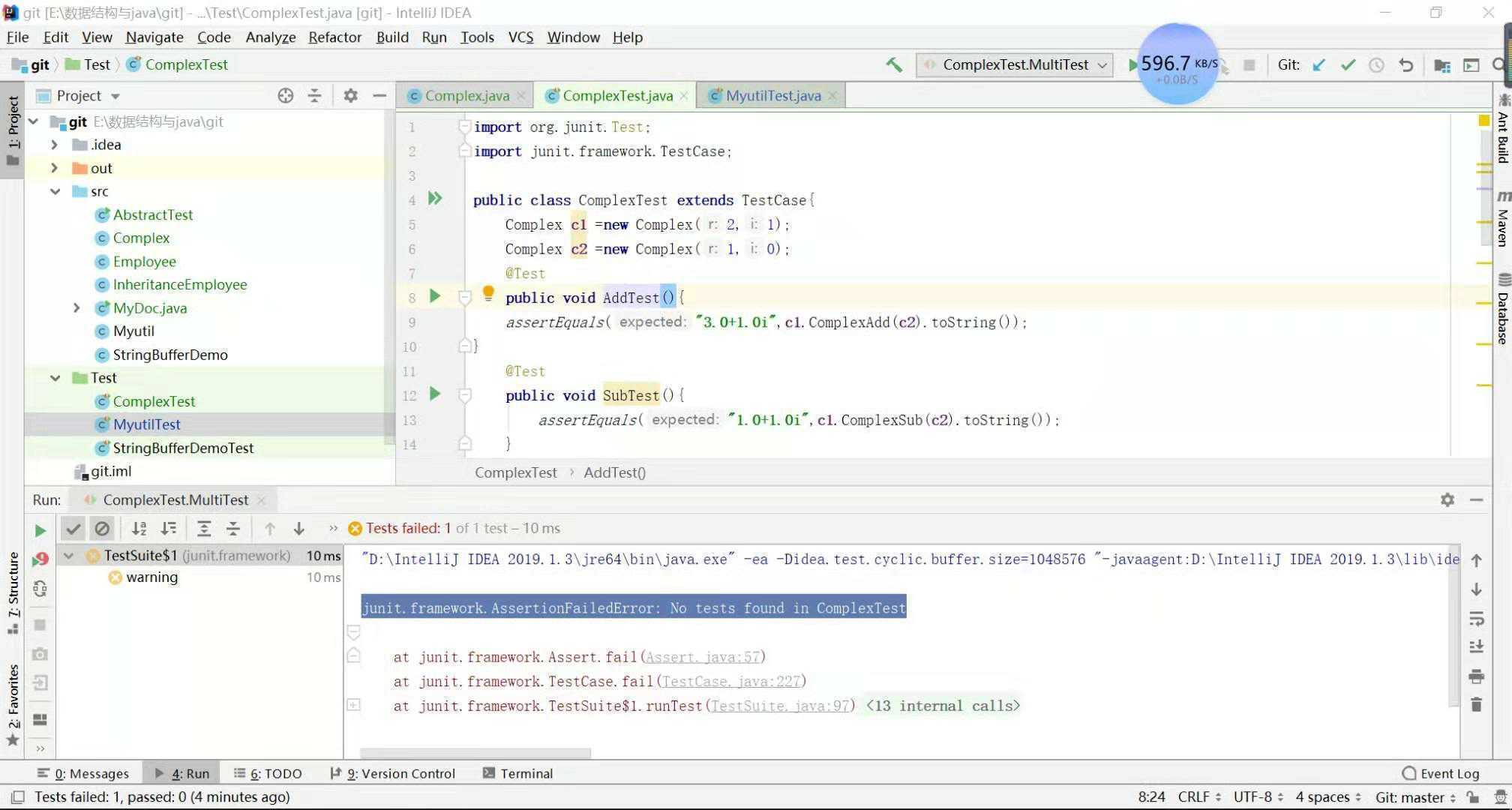Image resolution: width=1512 pixels, height=810 pixels.
Task: Open the Project view dropdown arrow
Action: point(115,96)
